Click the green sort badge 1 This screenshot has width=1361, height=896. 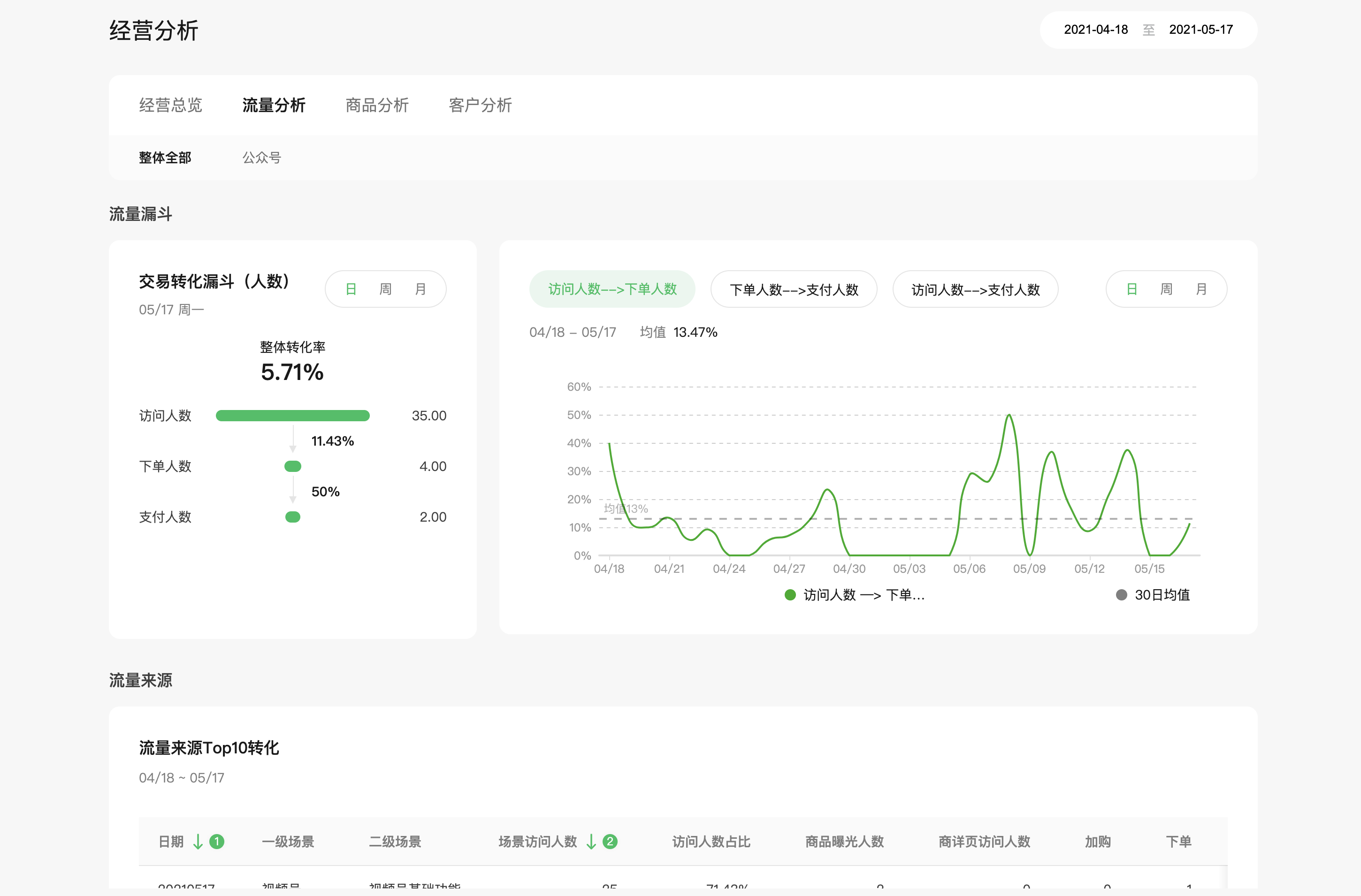[217, 842]
